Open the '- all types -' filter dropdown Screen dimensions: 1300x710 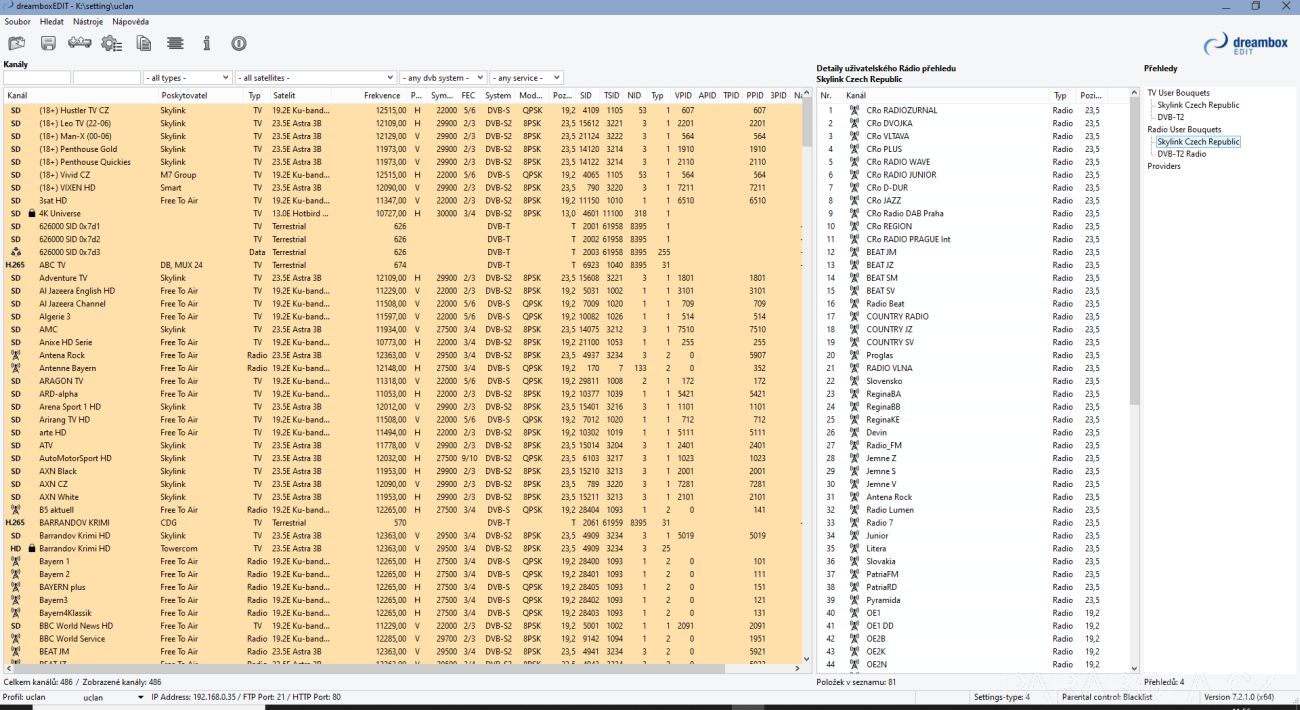pos(187,77)
